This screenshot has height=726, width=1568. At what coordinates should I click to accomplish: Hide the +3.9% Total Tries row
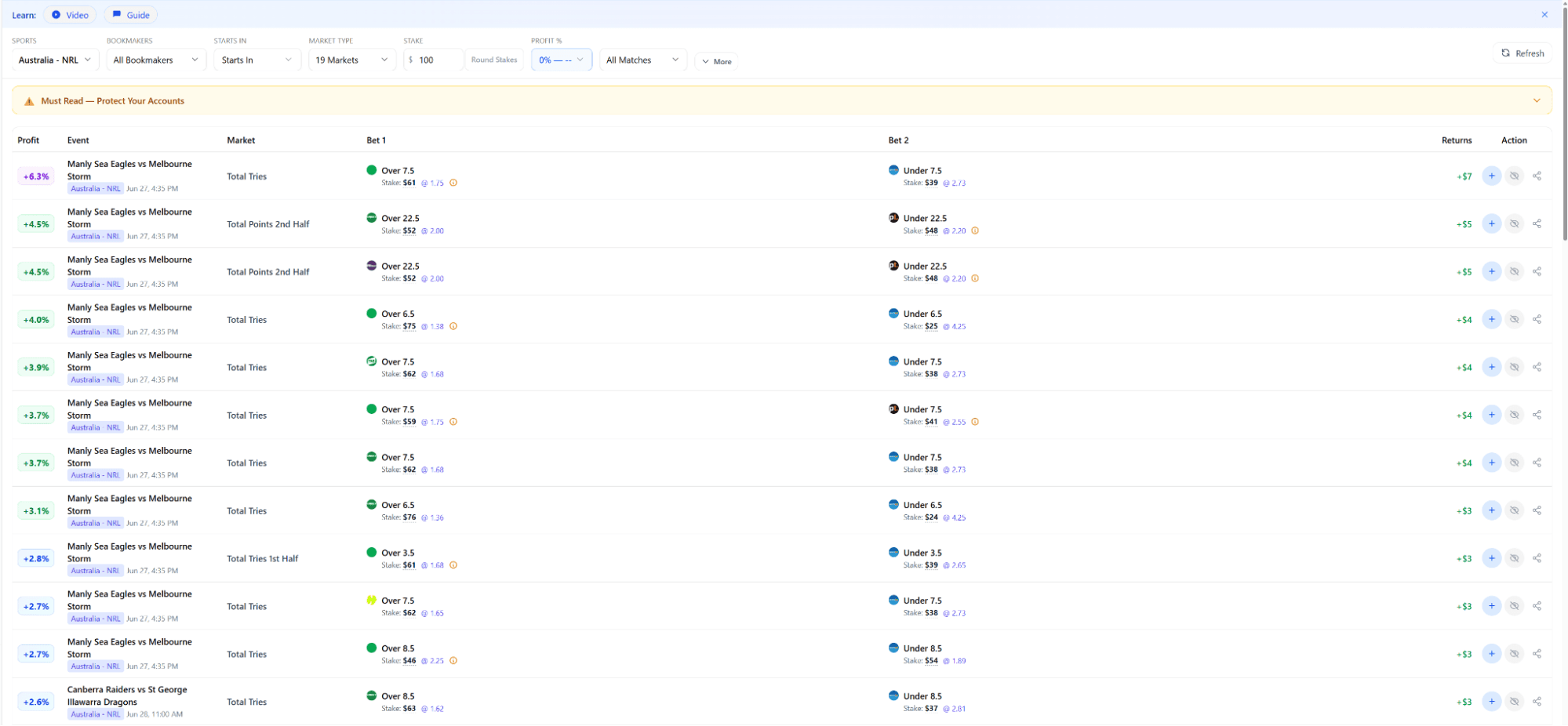(1515, 368)
